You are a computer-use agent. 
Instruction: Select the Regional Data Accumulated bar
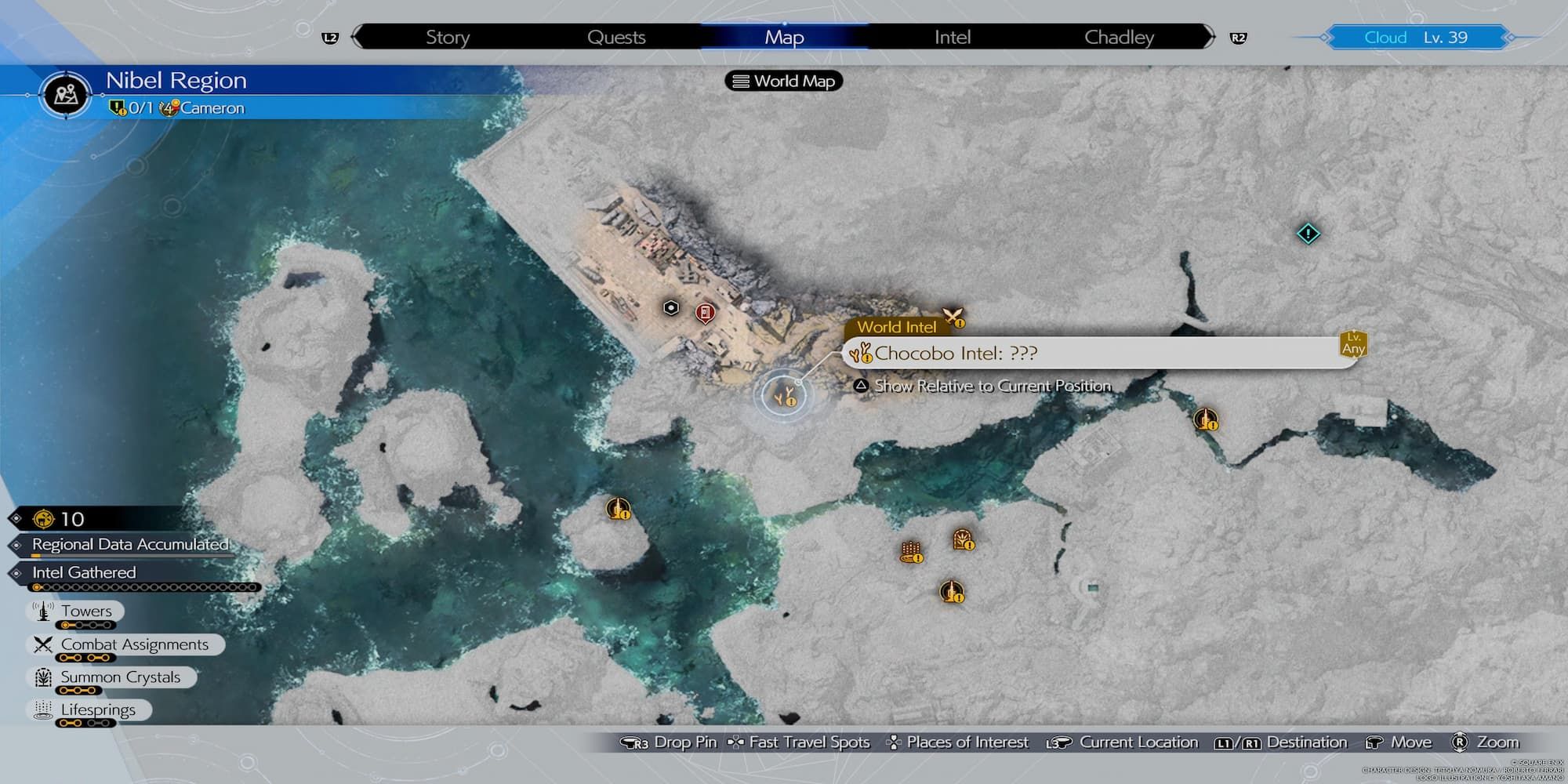(x=130, y=545)
